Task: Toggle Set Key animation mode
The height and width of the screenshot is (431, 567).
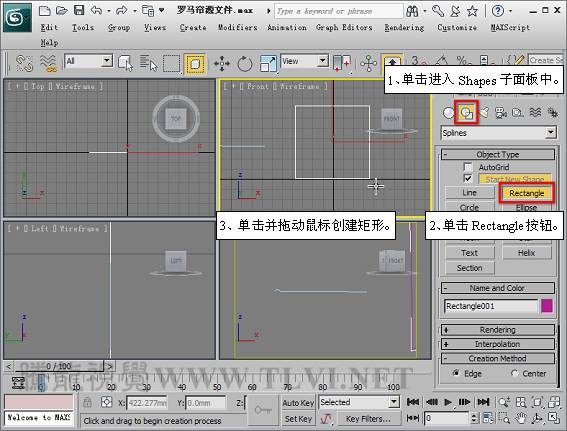Action: 298,419
